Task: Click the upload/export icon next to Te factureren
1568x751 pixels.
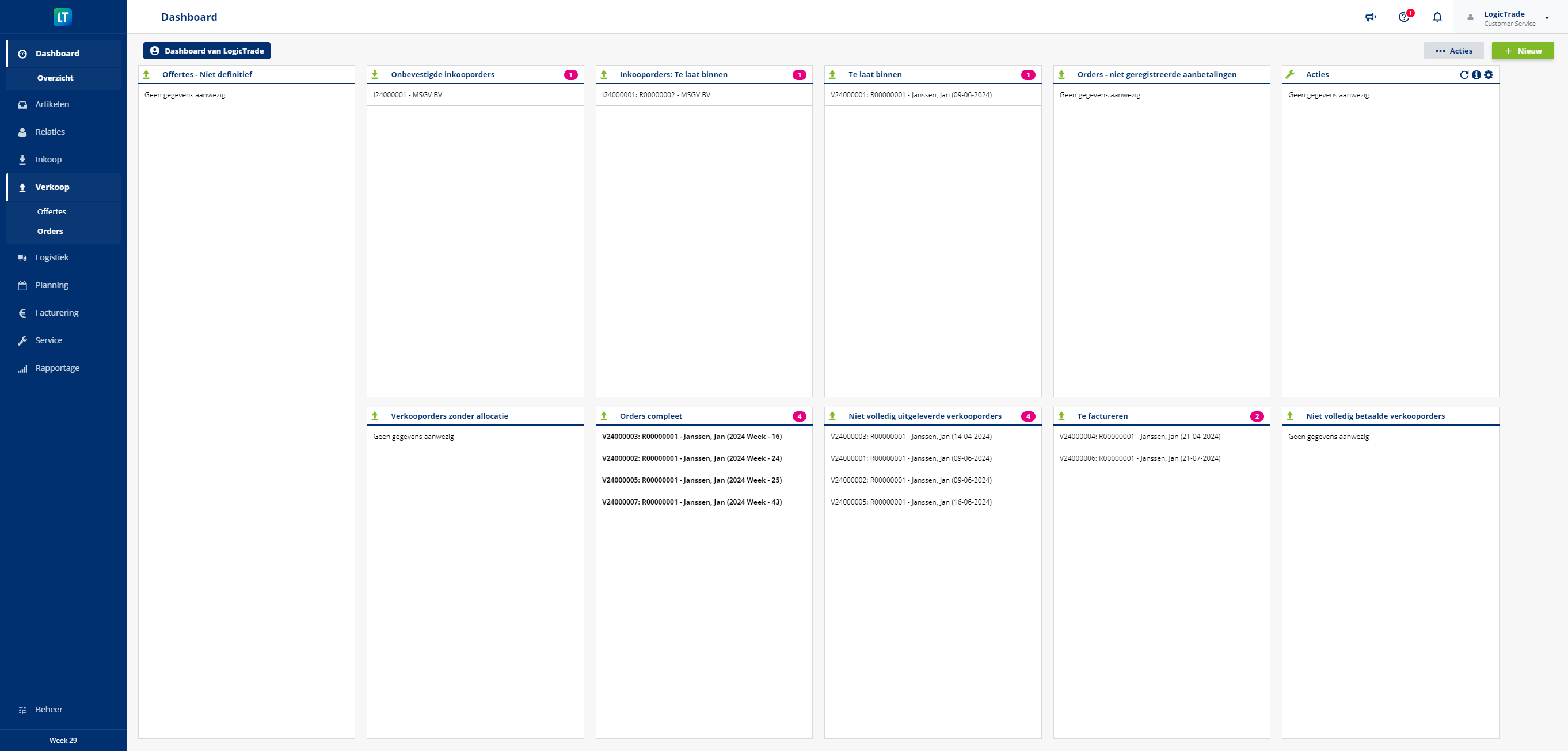Action: [1063, 415]
